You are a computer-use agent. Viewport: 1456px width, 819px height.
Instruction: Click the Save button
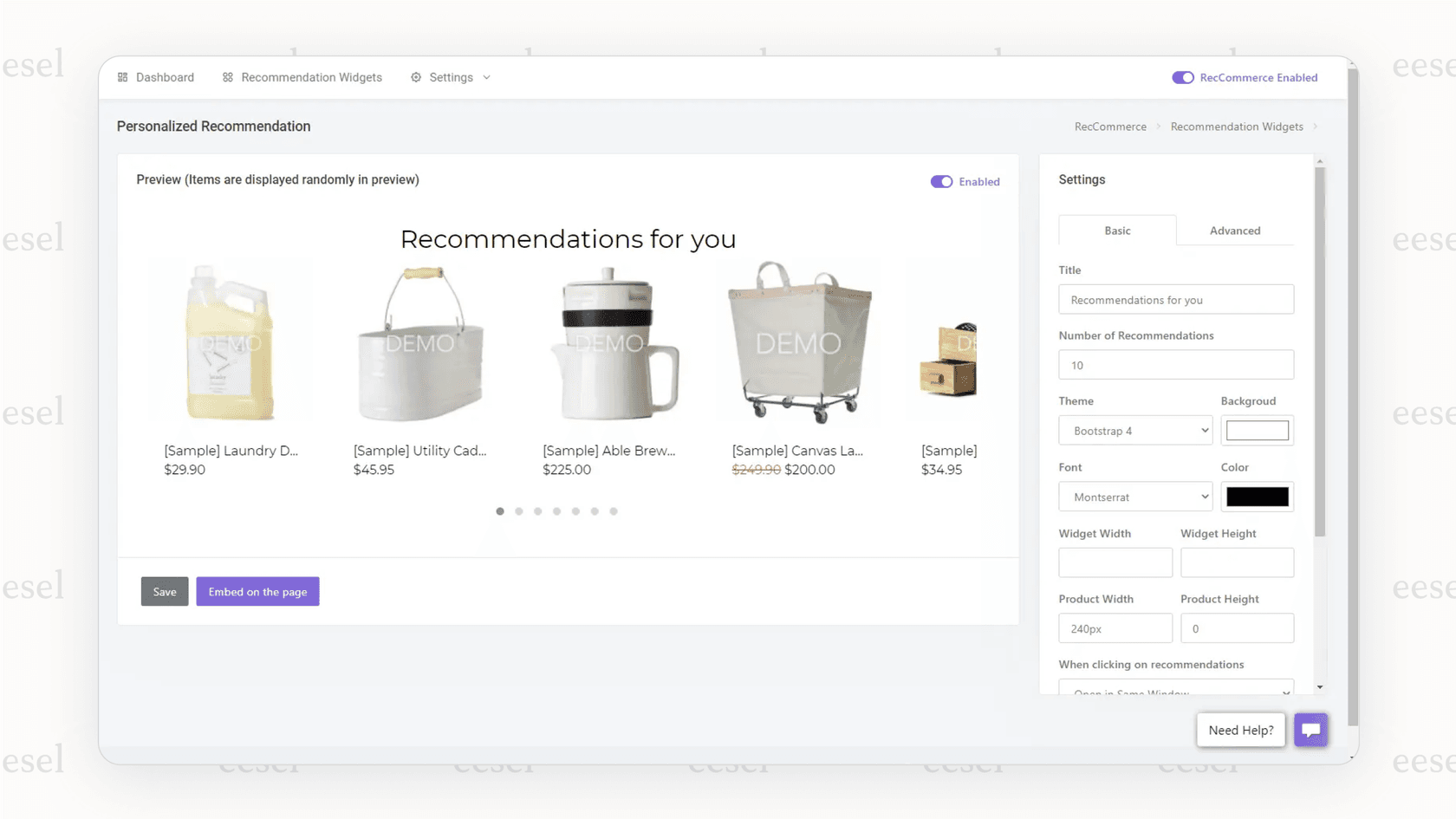coord(164,591)
